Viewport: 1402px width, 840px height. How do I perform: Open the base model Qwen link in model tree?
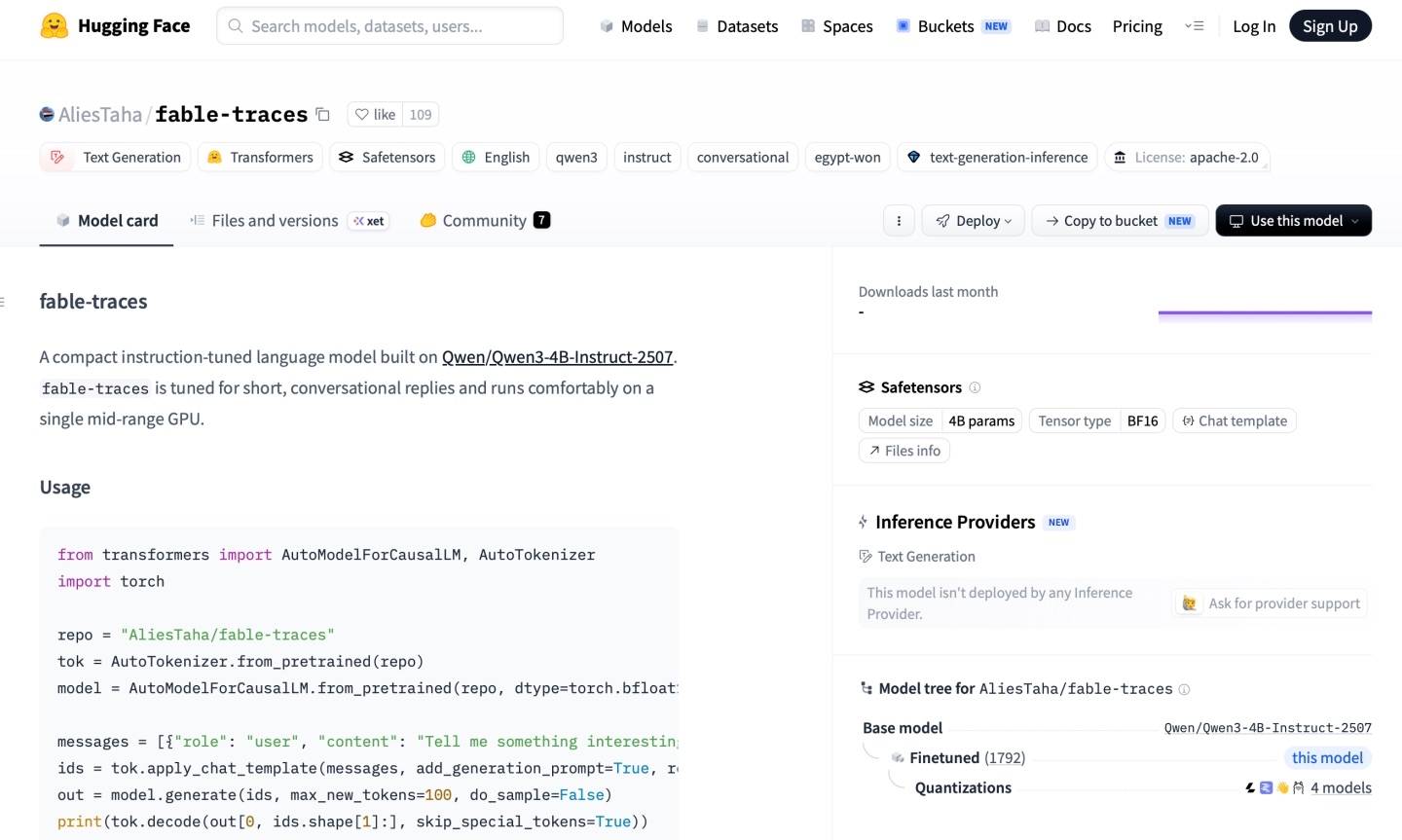pos(1268,728)
